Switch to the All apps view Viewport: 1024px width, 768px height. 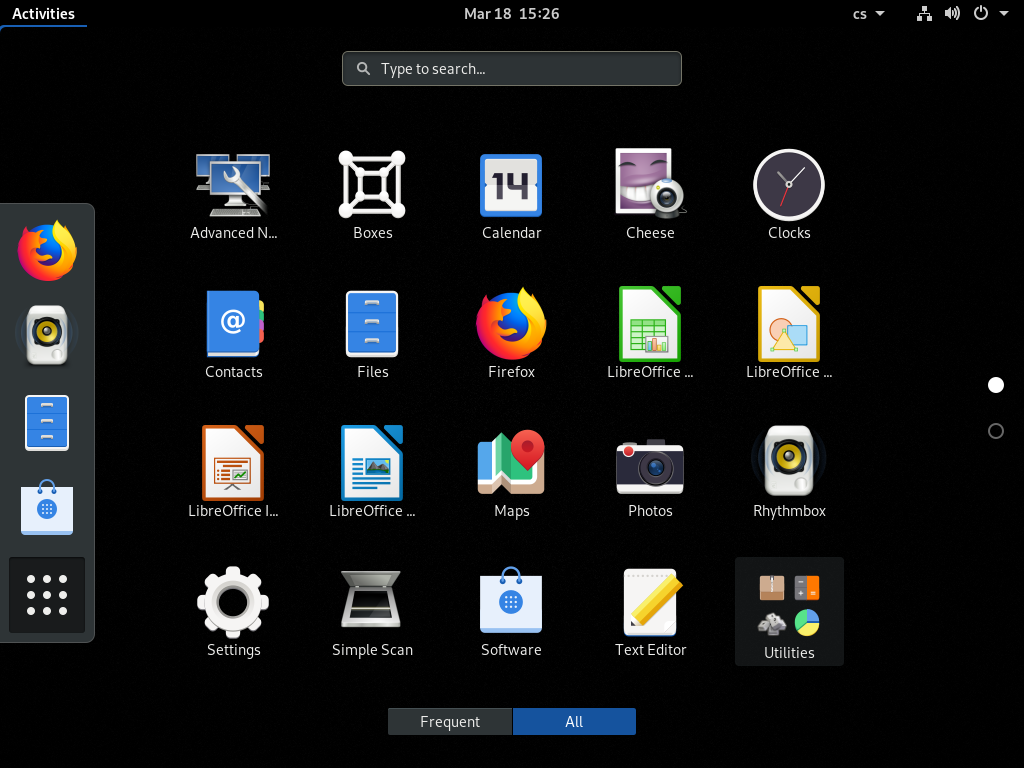click(x=574, y=722)
